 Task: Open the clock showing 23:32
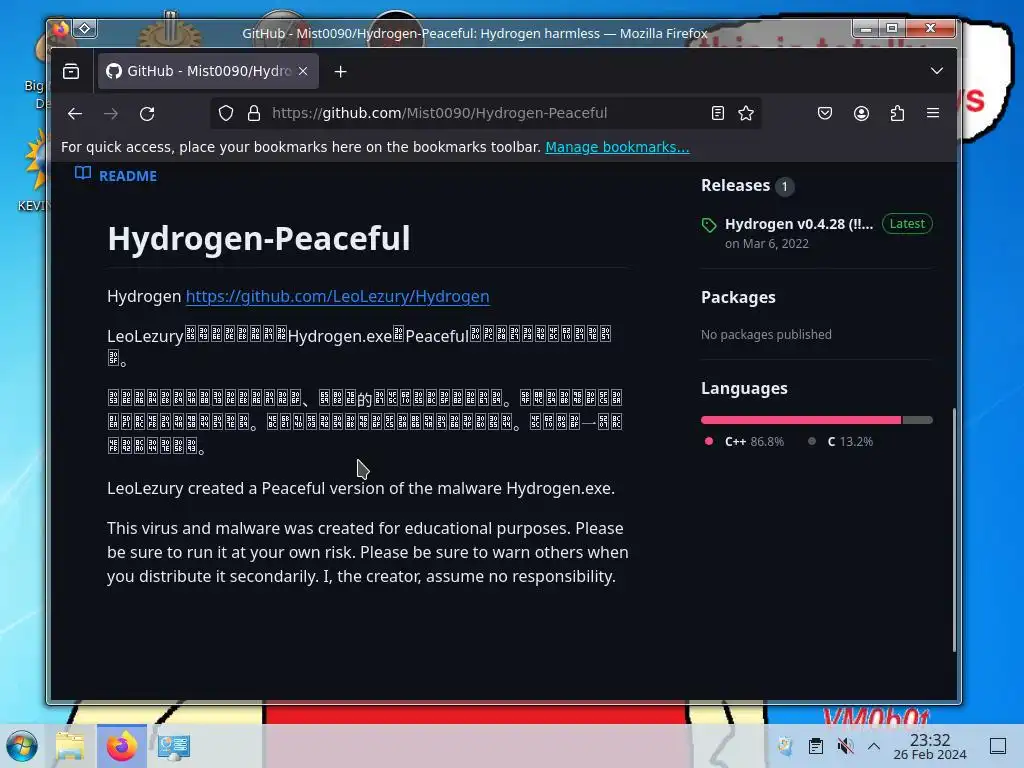click(930, 746)
